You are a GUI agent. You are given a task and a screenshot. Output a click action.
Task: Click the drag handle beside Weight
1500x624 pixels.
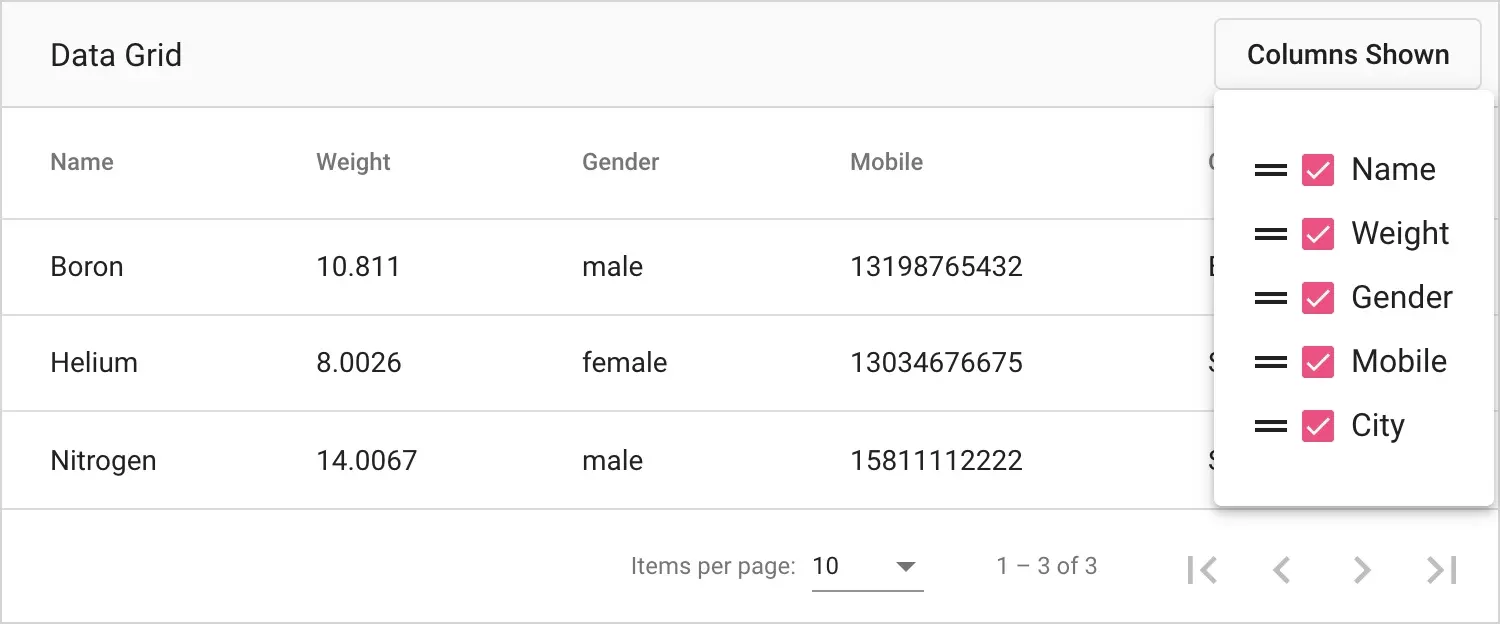click(1270, 235)
